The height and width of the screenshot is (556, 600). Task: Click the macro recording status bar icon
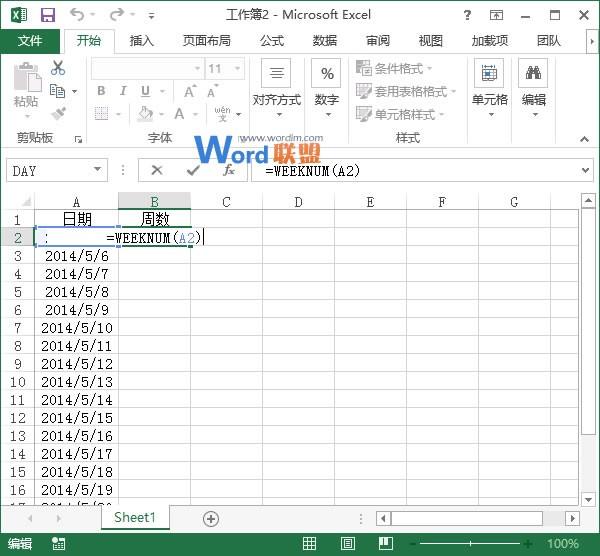pyautogui.click(x=59, y=544)
